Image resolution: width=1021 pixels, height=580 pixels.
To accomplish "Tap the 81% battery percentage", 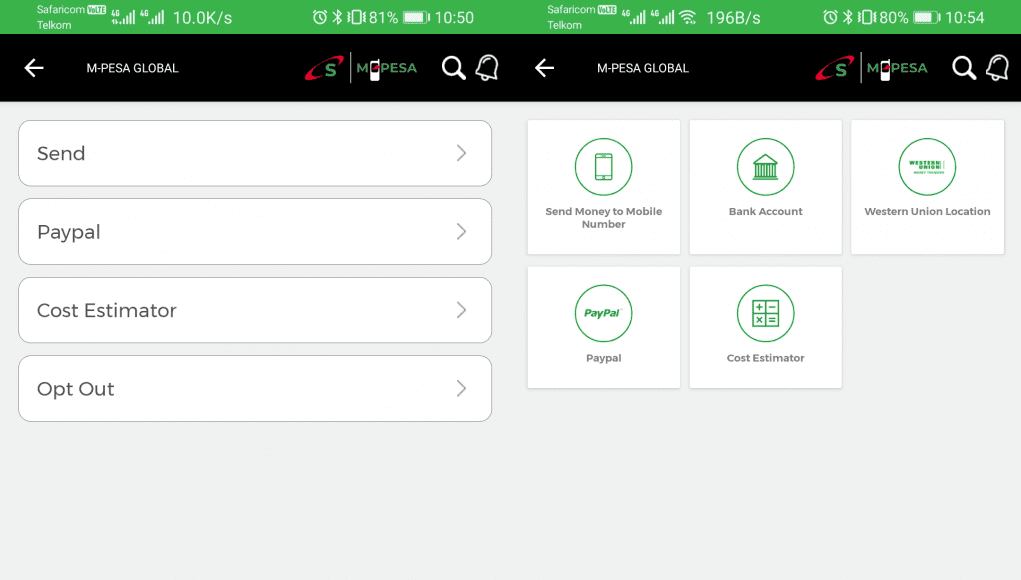I will click(x=384, y=18).
